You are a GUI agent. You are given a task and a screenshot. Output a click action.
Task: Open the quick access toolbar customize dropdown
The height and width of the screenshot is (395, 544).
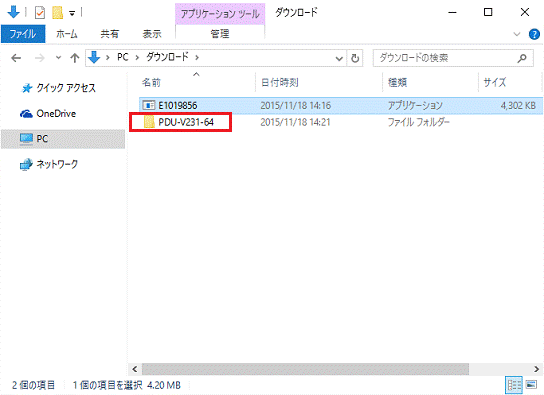point(72,14)
